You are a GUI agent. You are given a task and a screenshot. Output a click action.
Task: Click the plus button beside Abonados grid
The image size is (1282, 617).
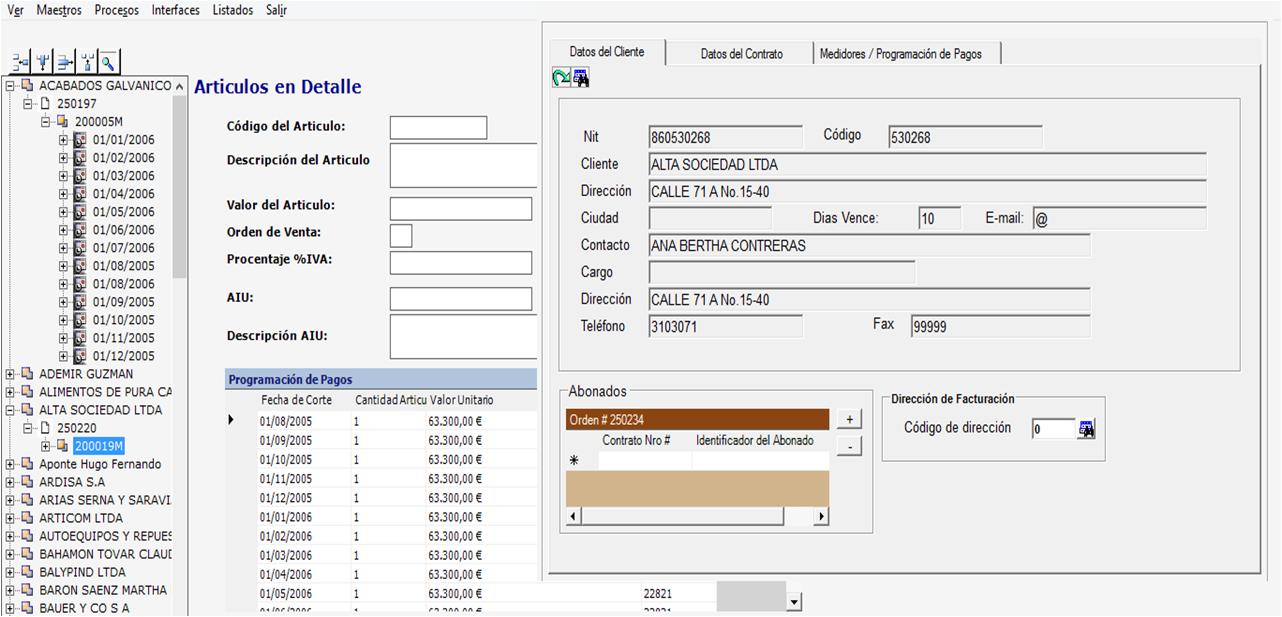point(849,420)
